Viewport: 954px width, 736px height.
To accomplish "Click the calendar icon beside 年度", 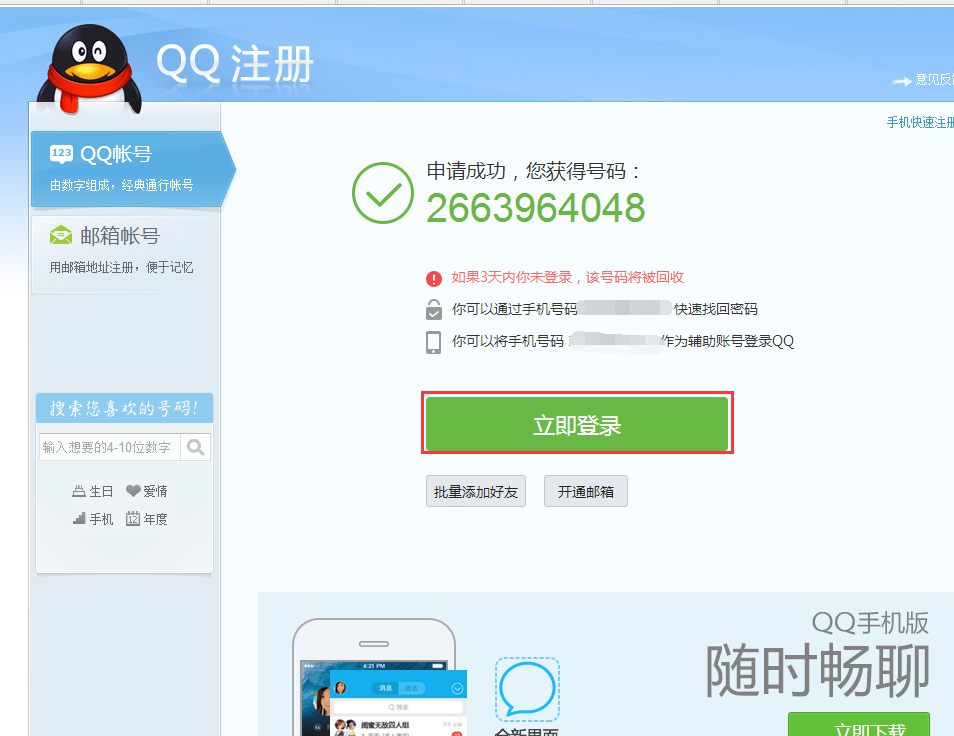I will [x=133, y=518].
